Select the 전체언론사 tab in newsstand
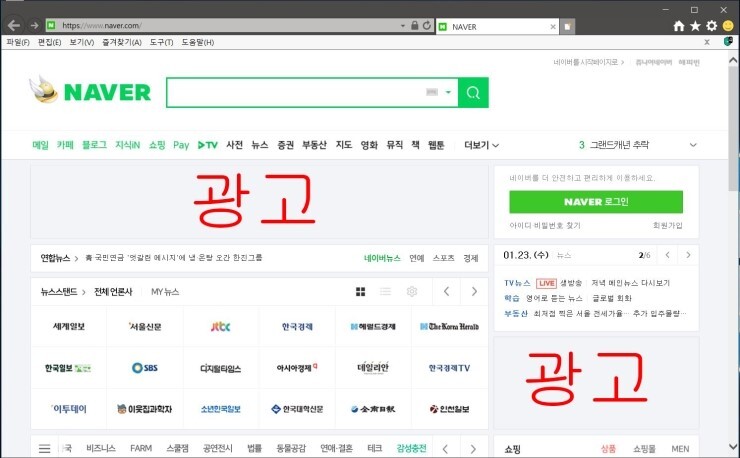The image size is (740, 458). (x=113, y=292)
